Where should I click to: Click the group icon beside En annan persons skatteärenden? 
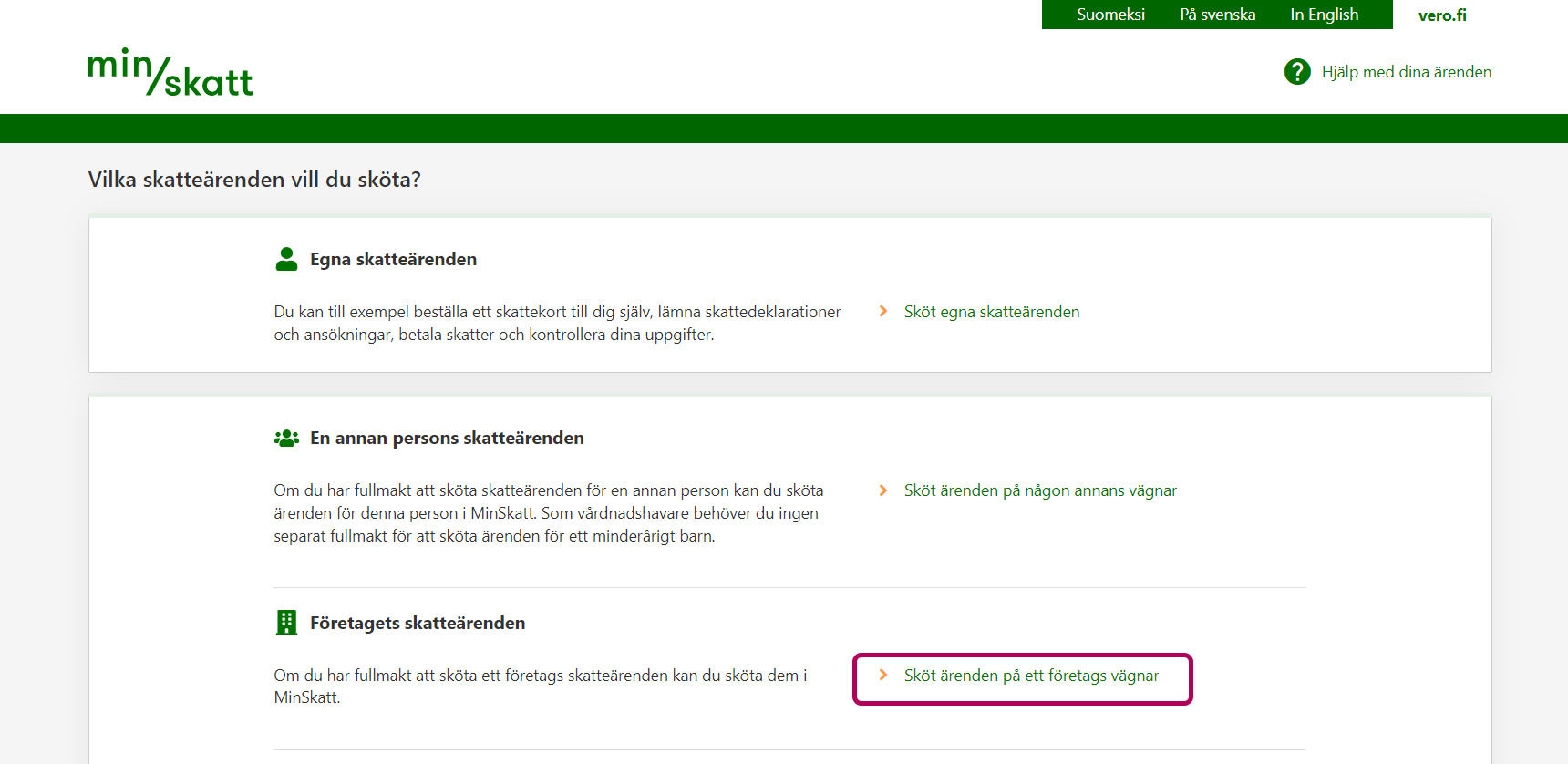[286, 439]
